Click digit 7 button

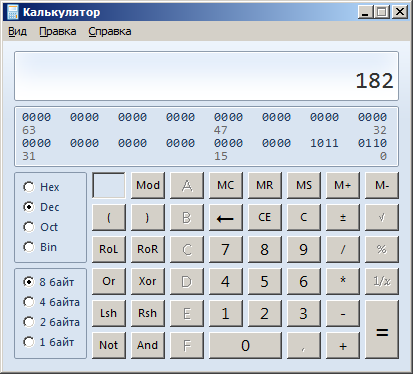point(226,249)
